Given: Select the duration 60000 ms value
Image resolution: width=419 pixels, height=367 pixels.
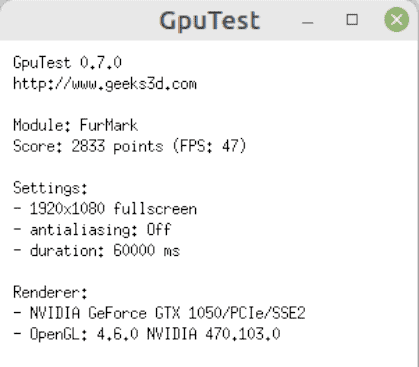Looking at the screenshot, I should pyautogui.click(x=147, y=251).
